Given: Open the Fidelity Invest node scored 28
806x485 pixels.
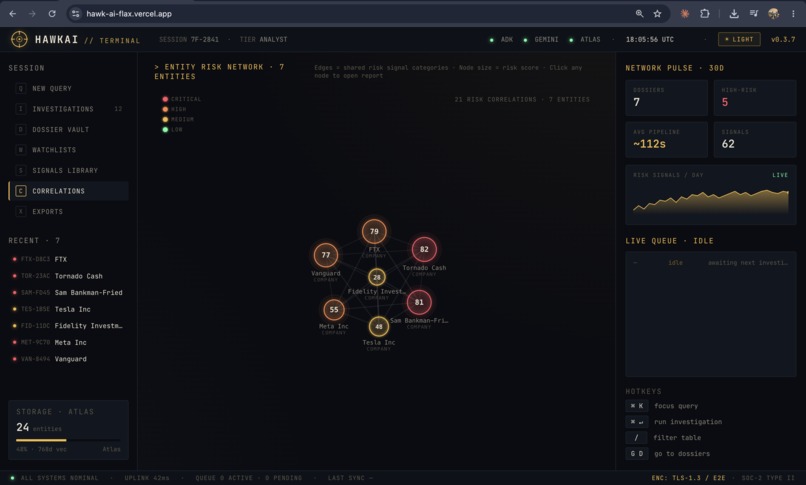Looking at the screenshot, I should click(x=377, y=277).
